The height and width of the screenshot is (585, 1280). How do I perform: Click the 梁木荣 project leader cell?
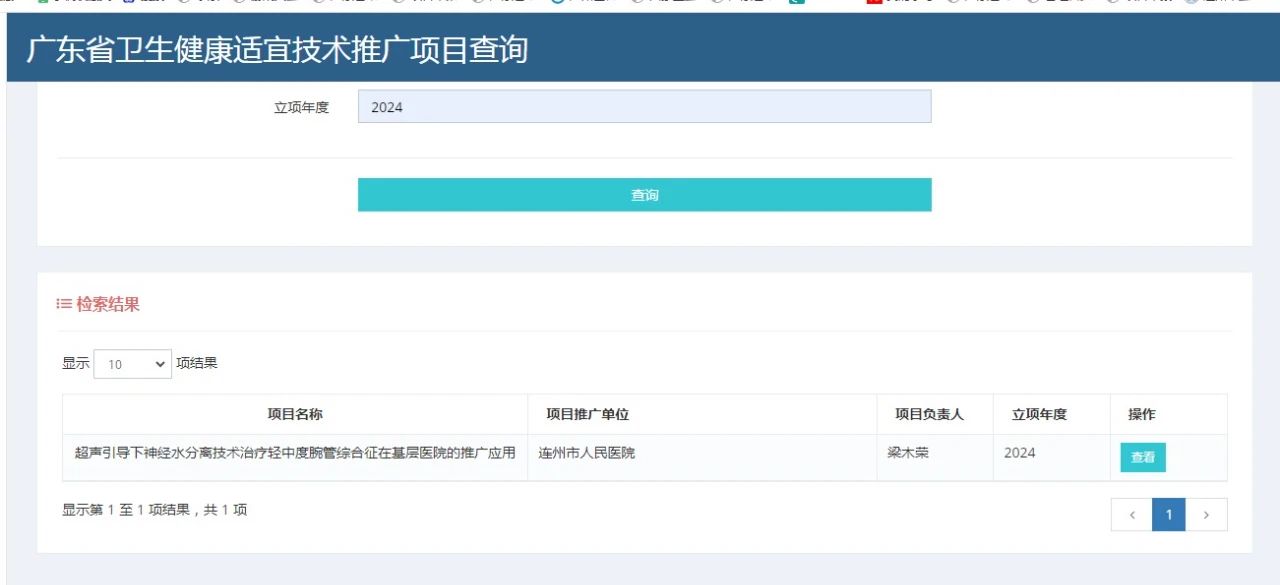(908, 453)
